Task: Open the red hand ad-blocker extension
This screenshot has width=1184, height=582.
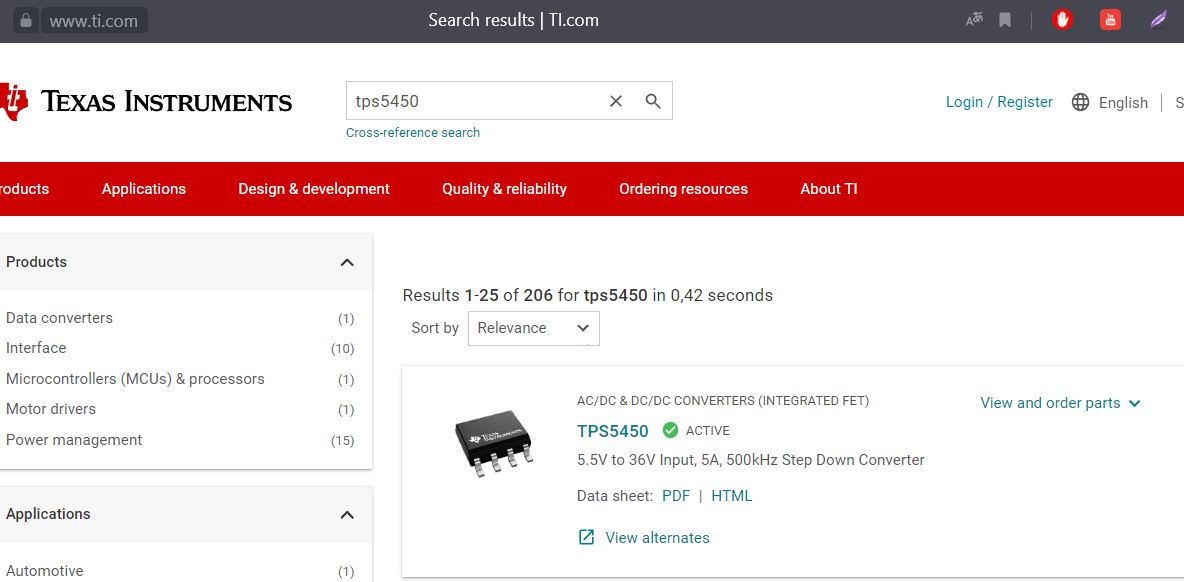Action: pyautogui.click(x=1062, y=20)
